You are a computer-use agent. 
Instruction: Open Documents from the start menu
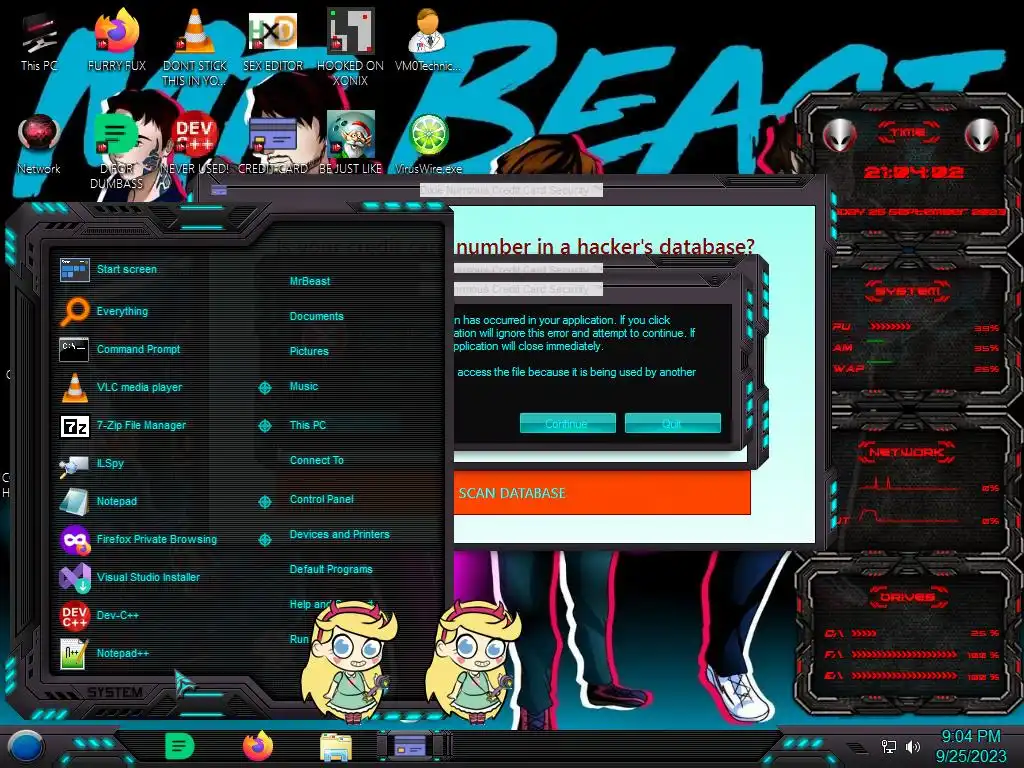point(316,316)
